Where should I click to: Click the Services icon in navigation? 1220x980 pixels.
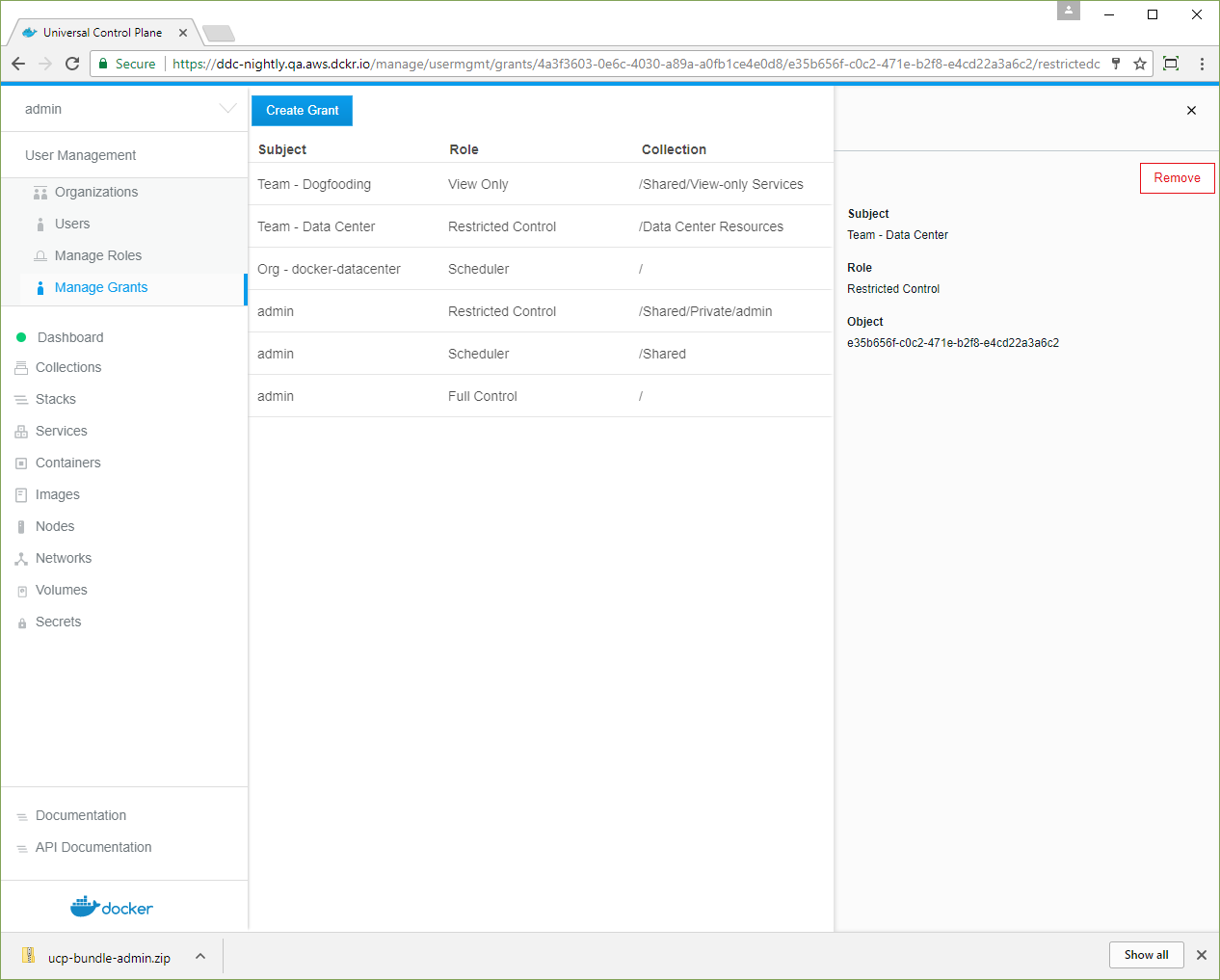pos(21,432)
